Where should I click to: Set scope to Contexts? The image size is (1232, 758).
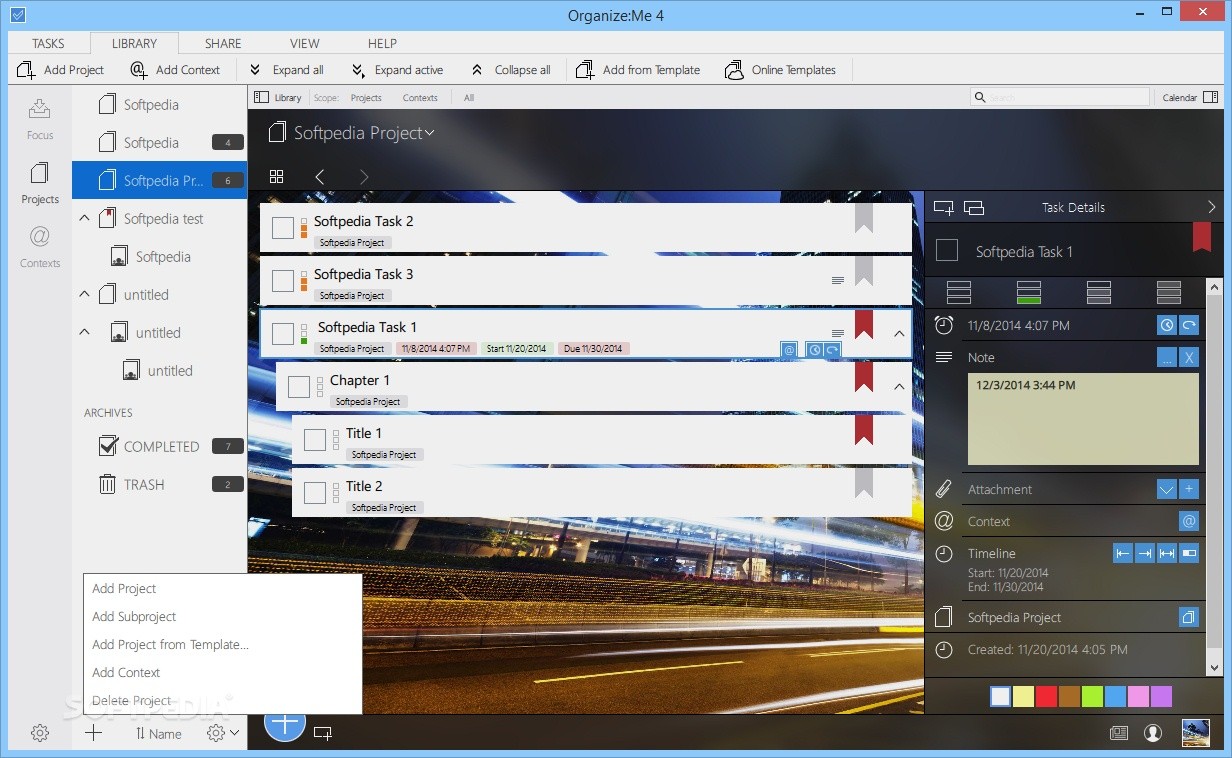point(420,98)
